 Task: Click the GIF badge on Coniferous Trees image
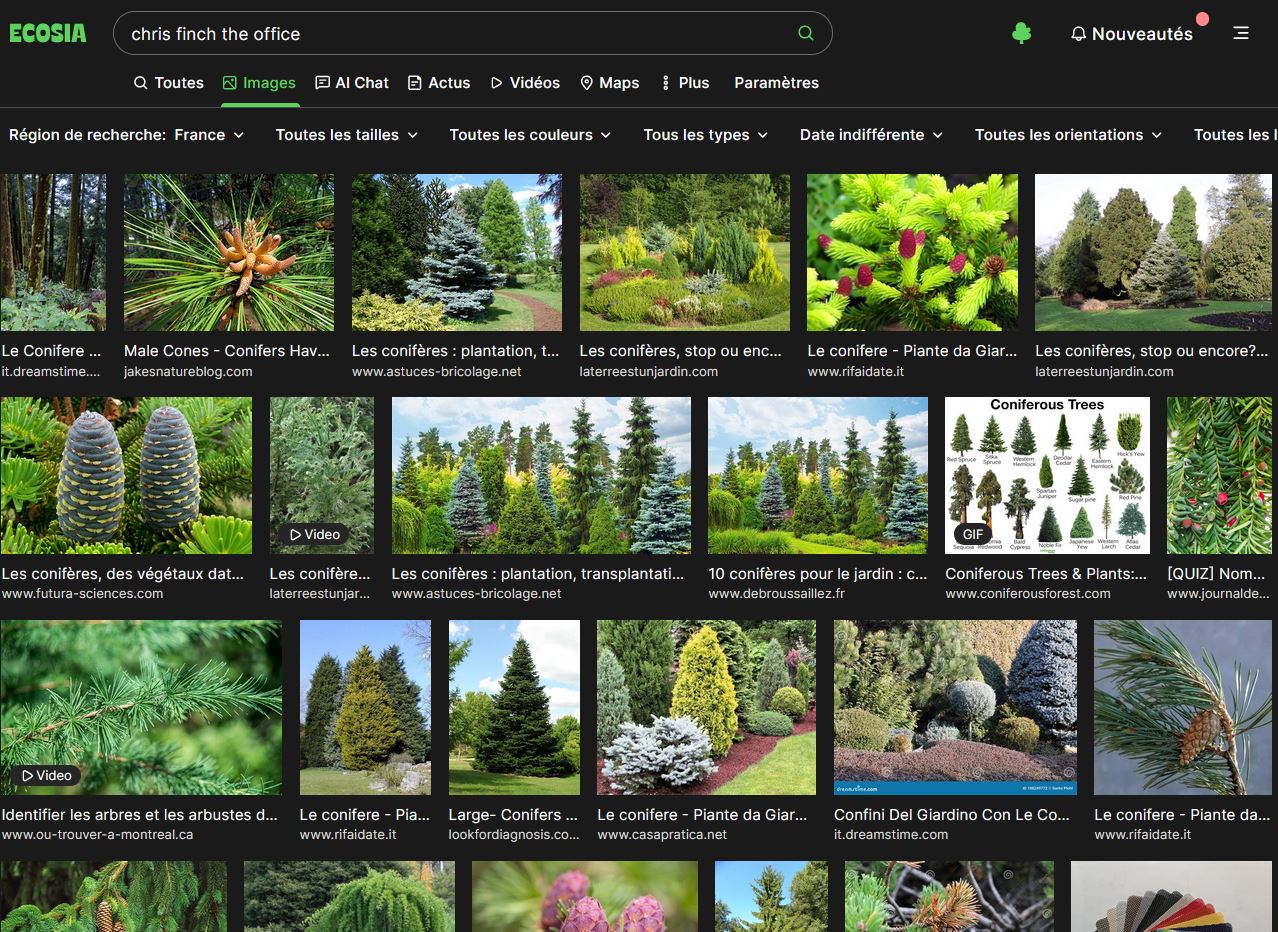pyautogui.click(x=973, y=535)
